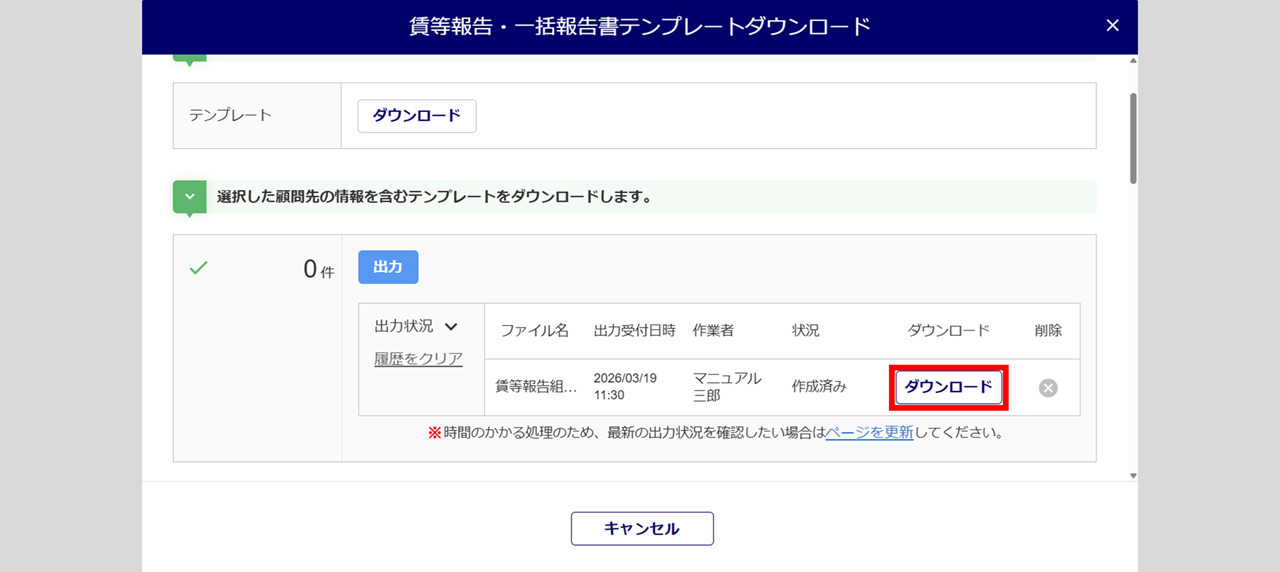Click the ファイル名 column header
Viewport: 1280px width, 572px height.
click(x=534, y=331)
